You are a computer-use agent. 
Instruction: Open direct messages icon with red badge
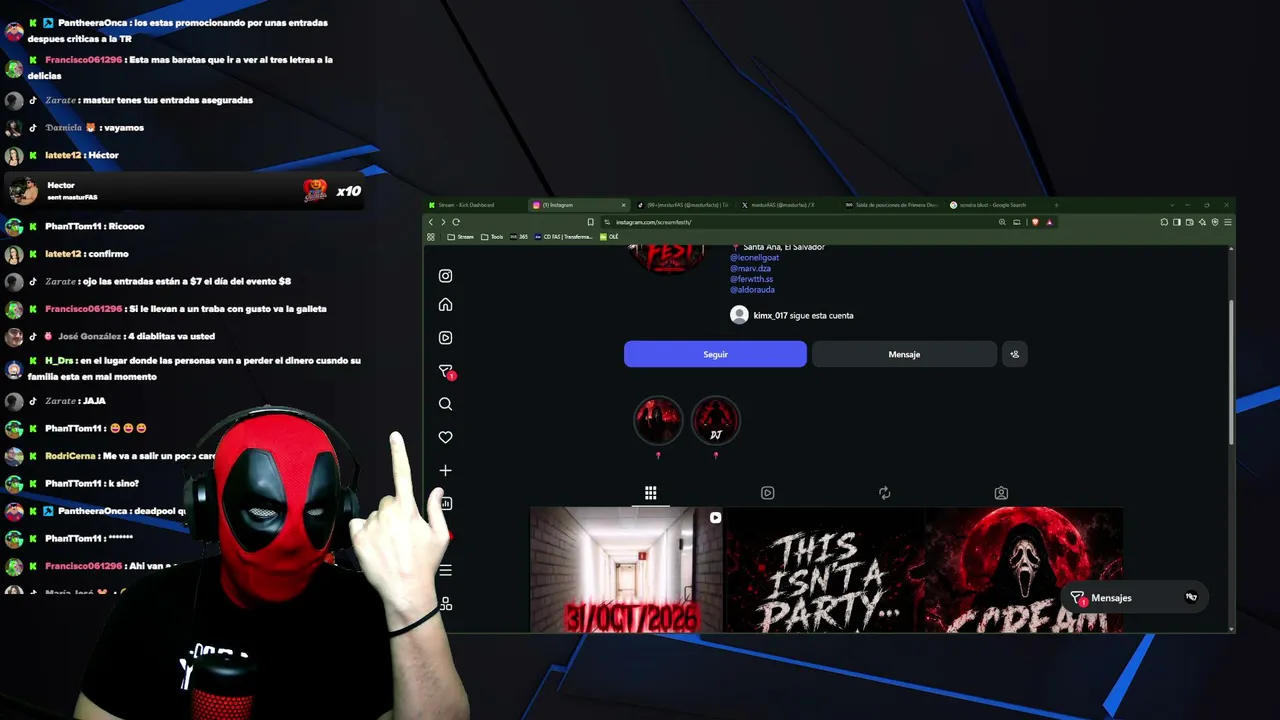[446, 372]
